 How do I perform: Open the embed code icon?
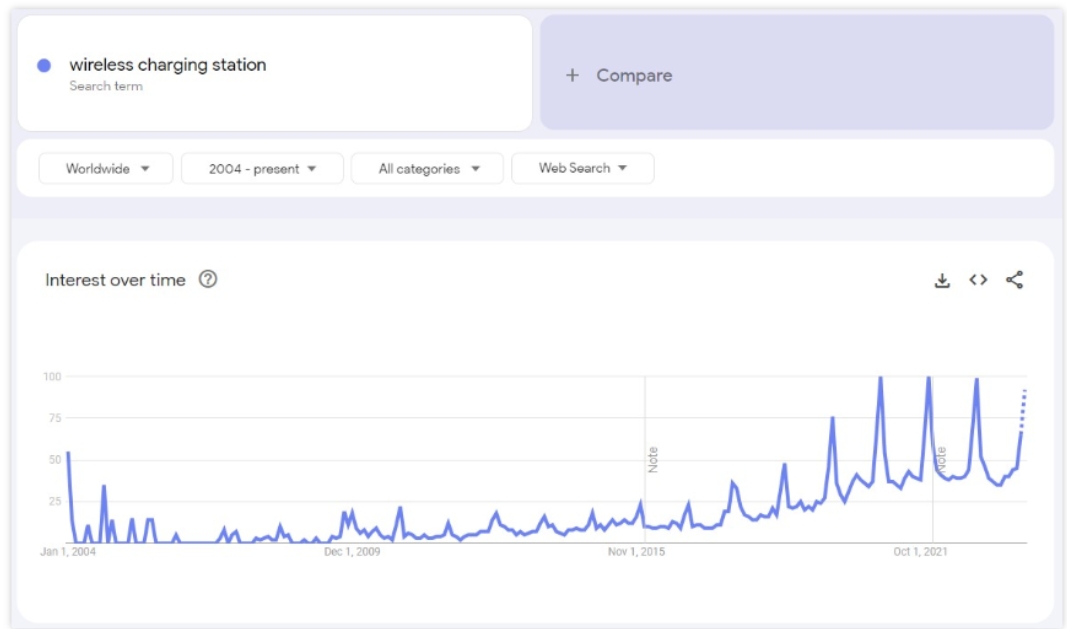coord(978,281)
